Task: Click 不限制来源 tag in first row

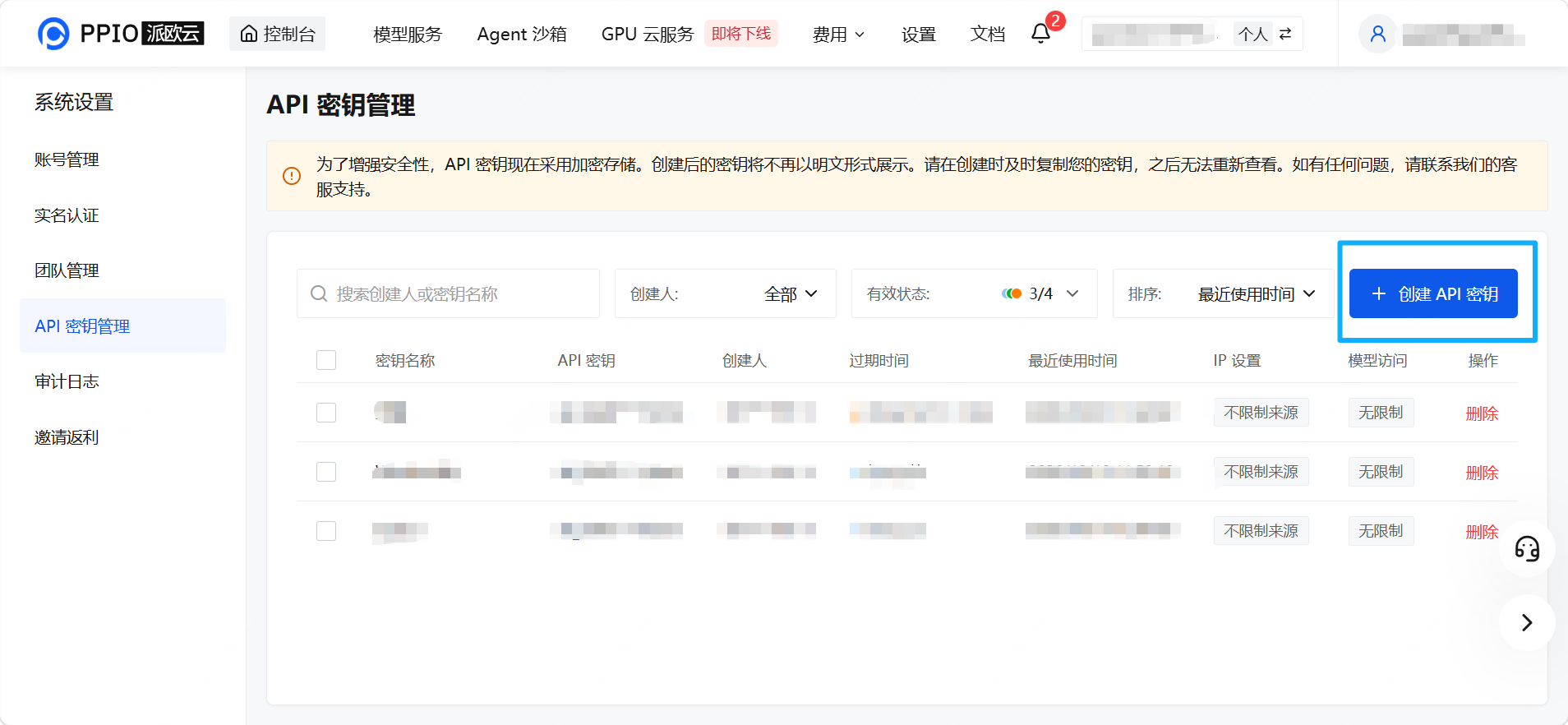Action: (x=1261, y=412)
